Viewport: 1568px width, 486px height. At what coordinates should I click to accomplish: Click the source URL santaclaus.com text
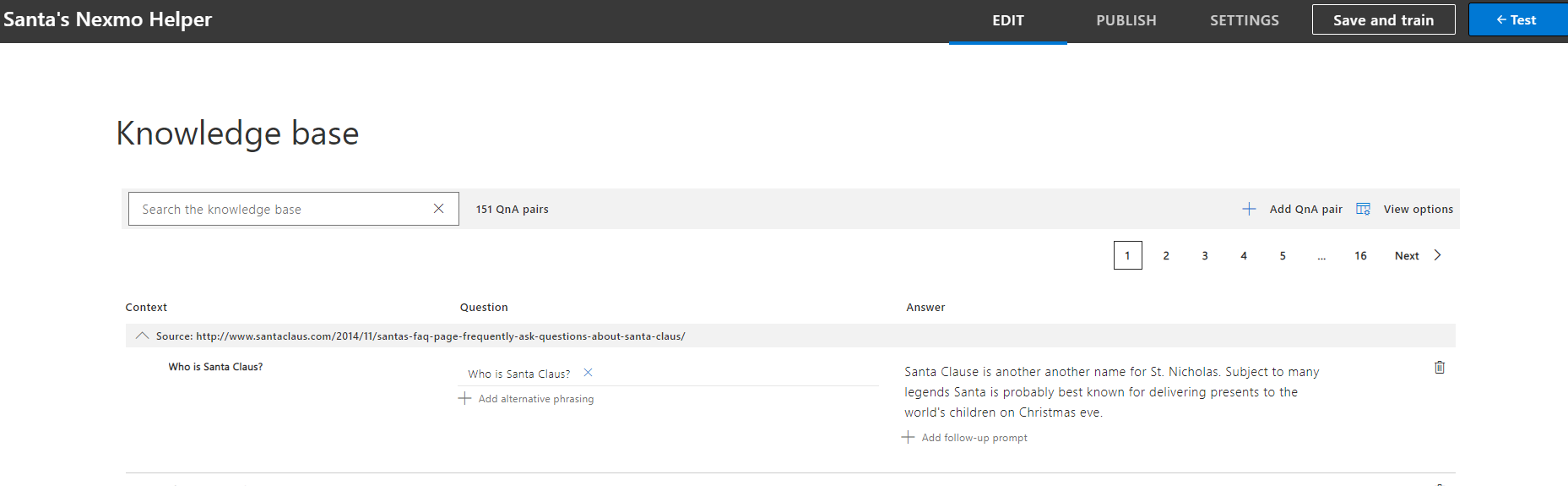(440, 336)
